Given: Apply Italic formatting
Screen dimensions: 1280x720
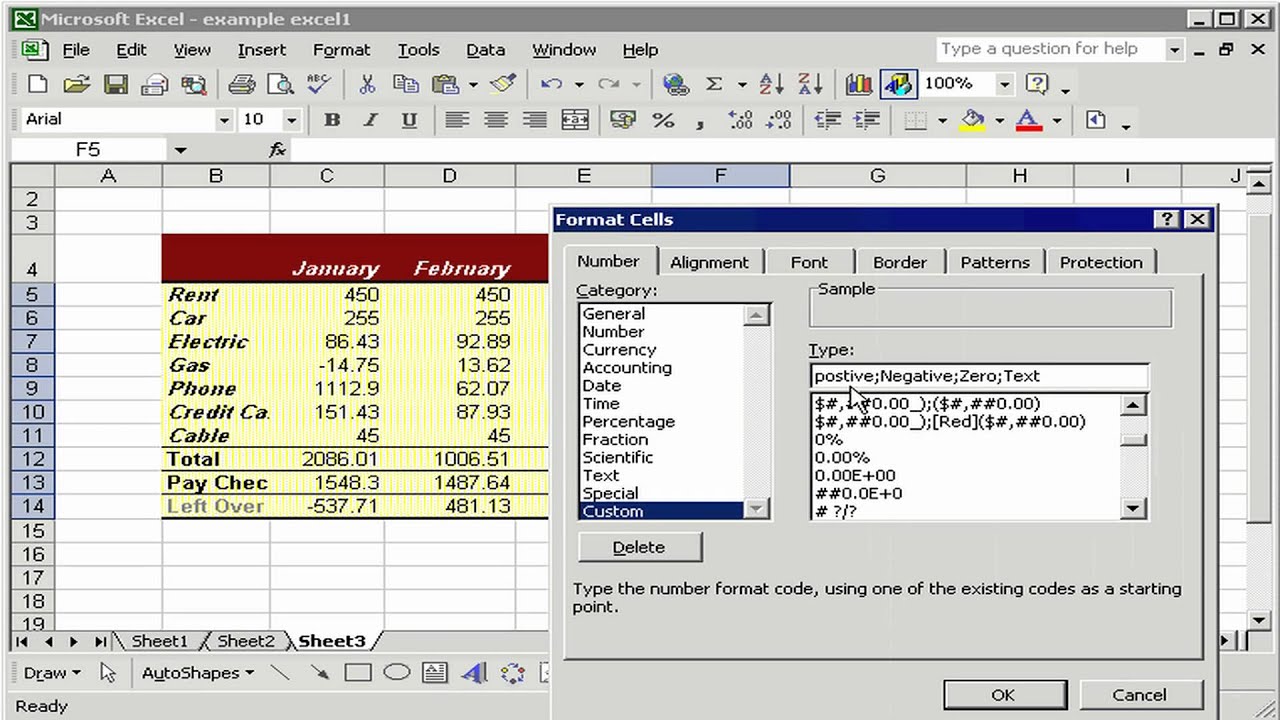Looking at the screenshot, I should [x=370, y=120].
